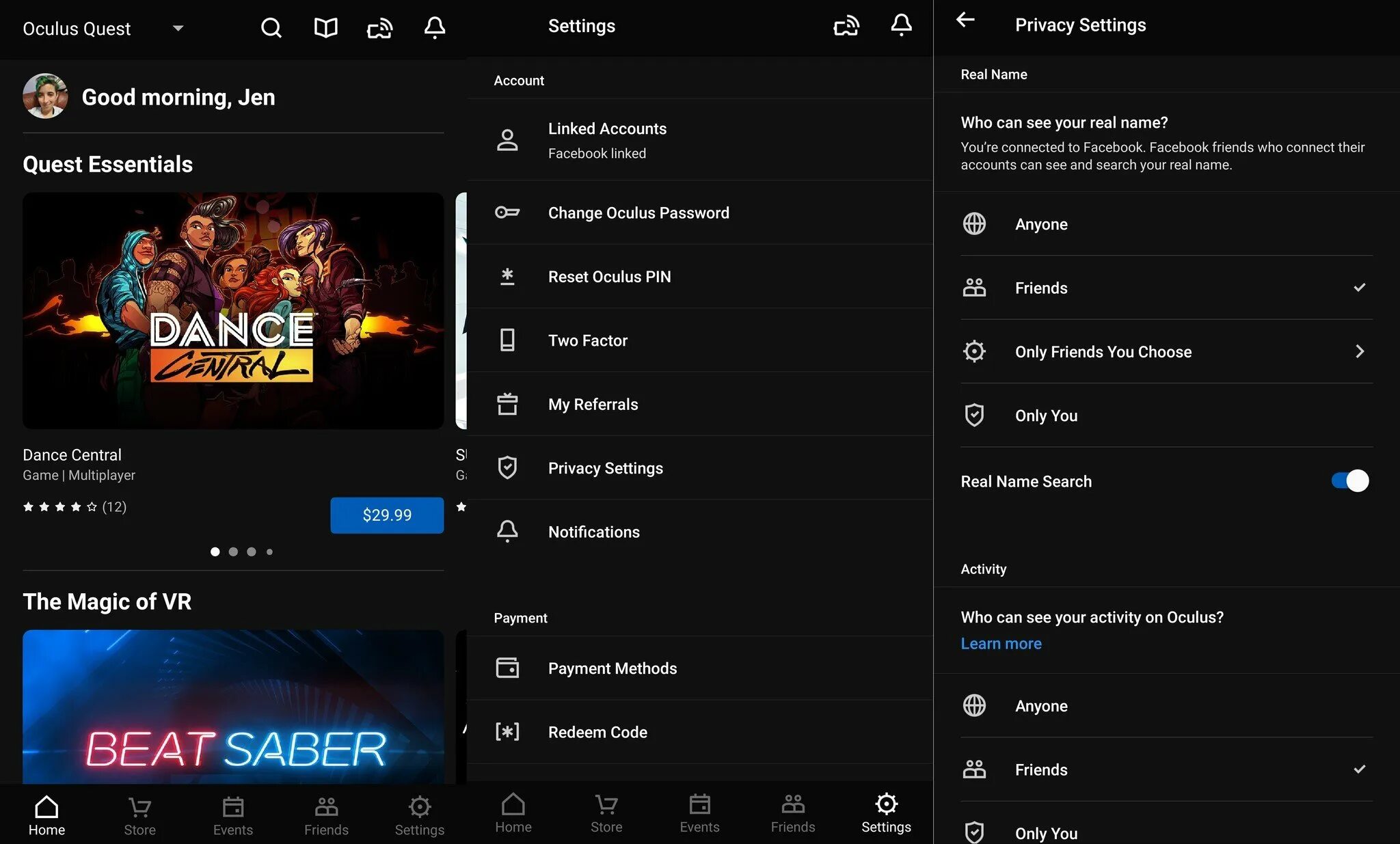Open Payment Methods menu item
Screen dimensions: 1400x844
[612, 667]
